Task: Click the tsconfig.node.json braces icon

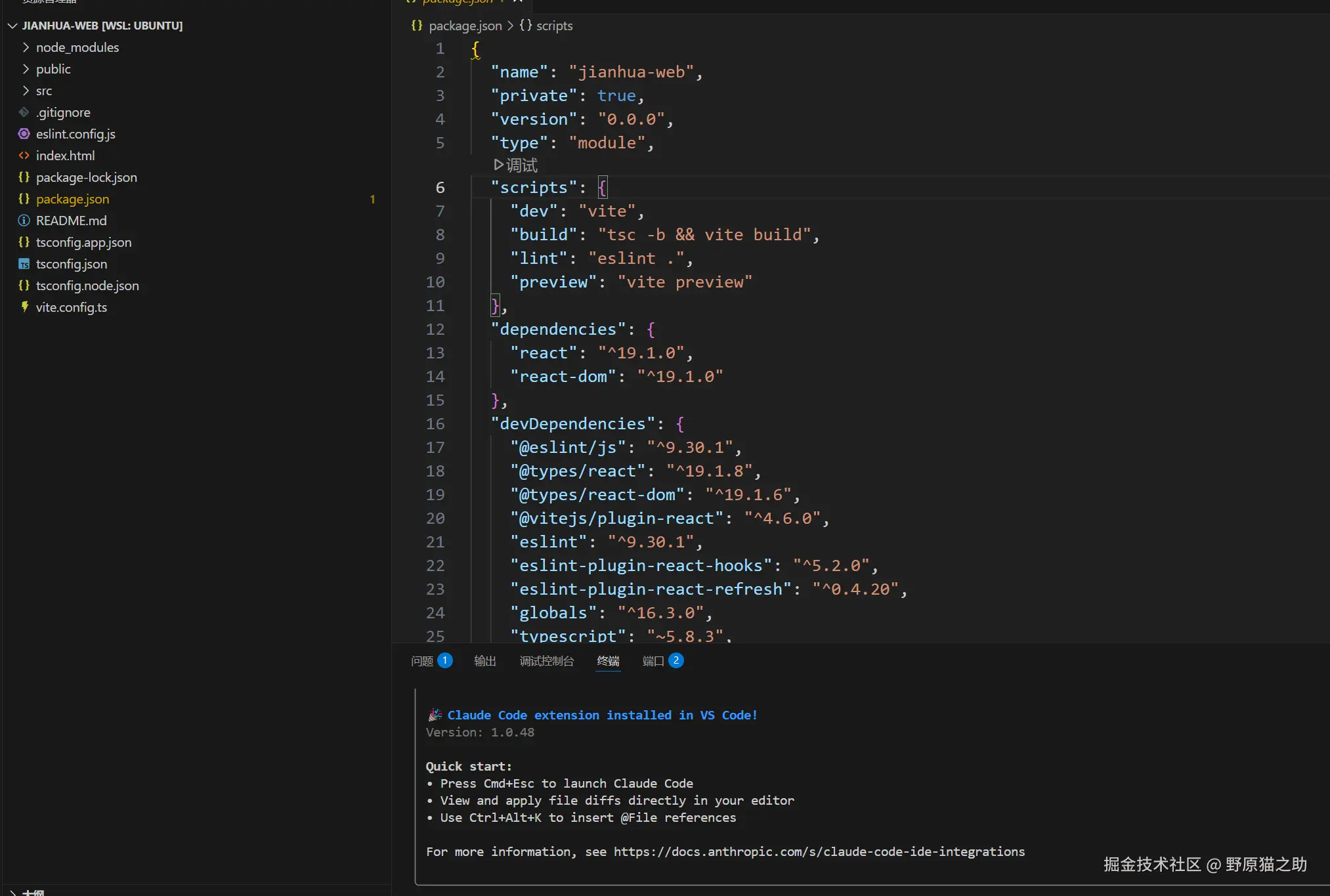Action: (x=24, y=286)
